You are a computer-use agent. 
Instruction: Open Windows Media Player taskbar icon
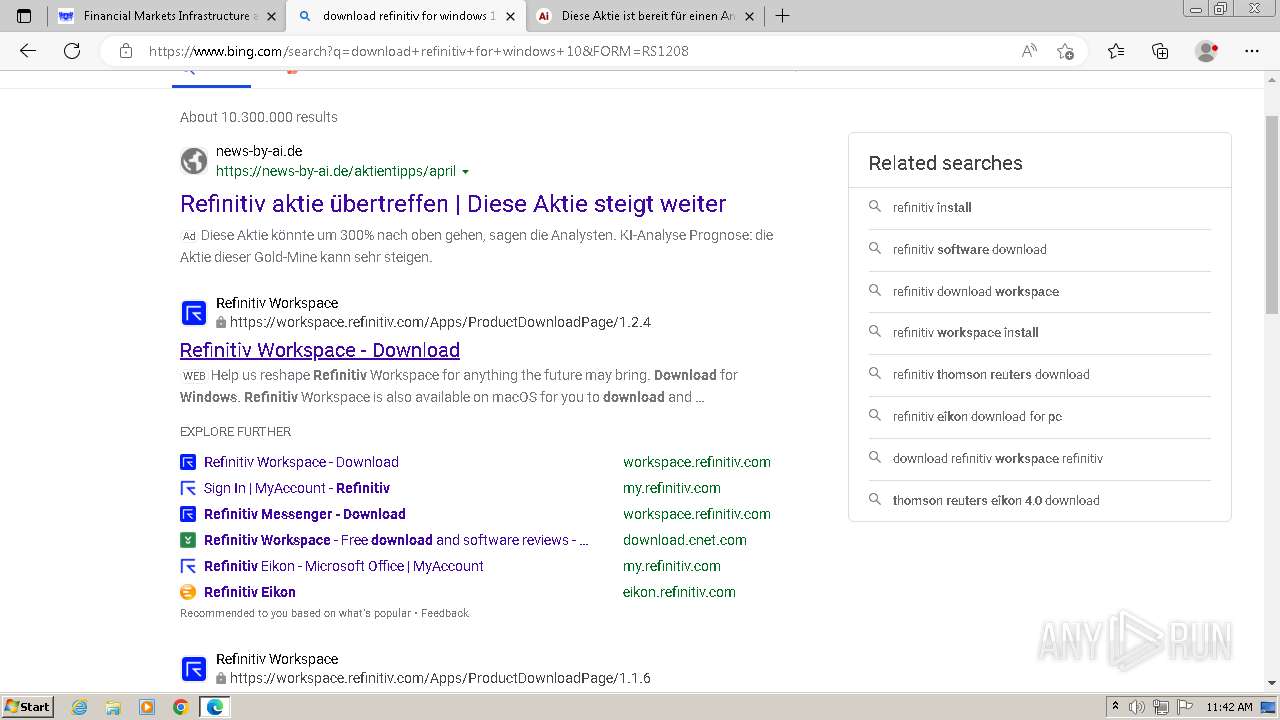pos(147,707)
